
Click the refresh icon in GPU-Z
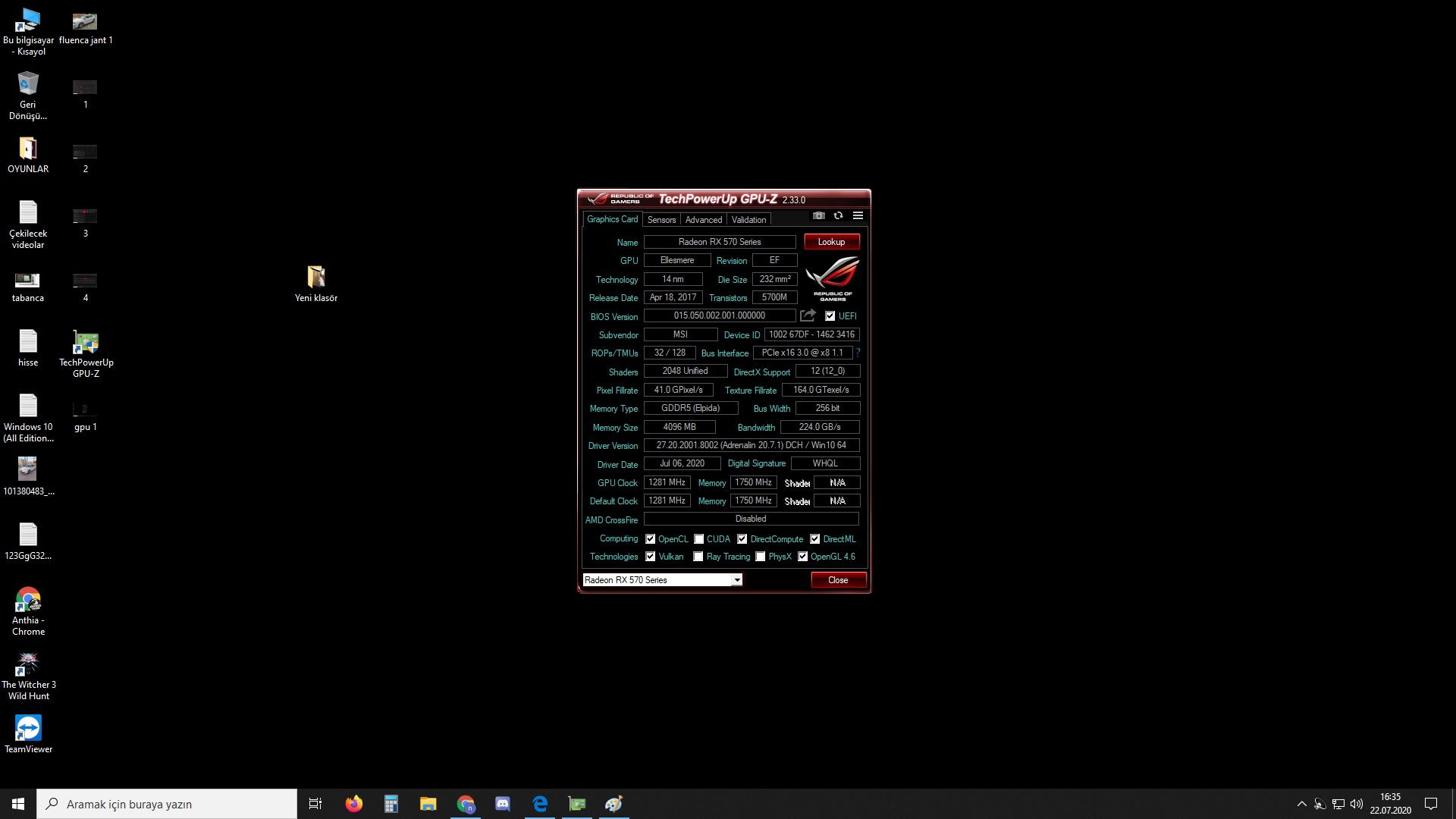[x=838, y=216]
